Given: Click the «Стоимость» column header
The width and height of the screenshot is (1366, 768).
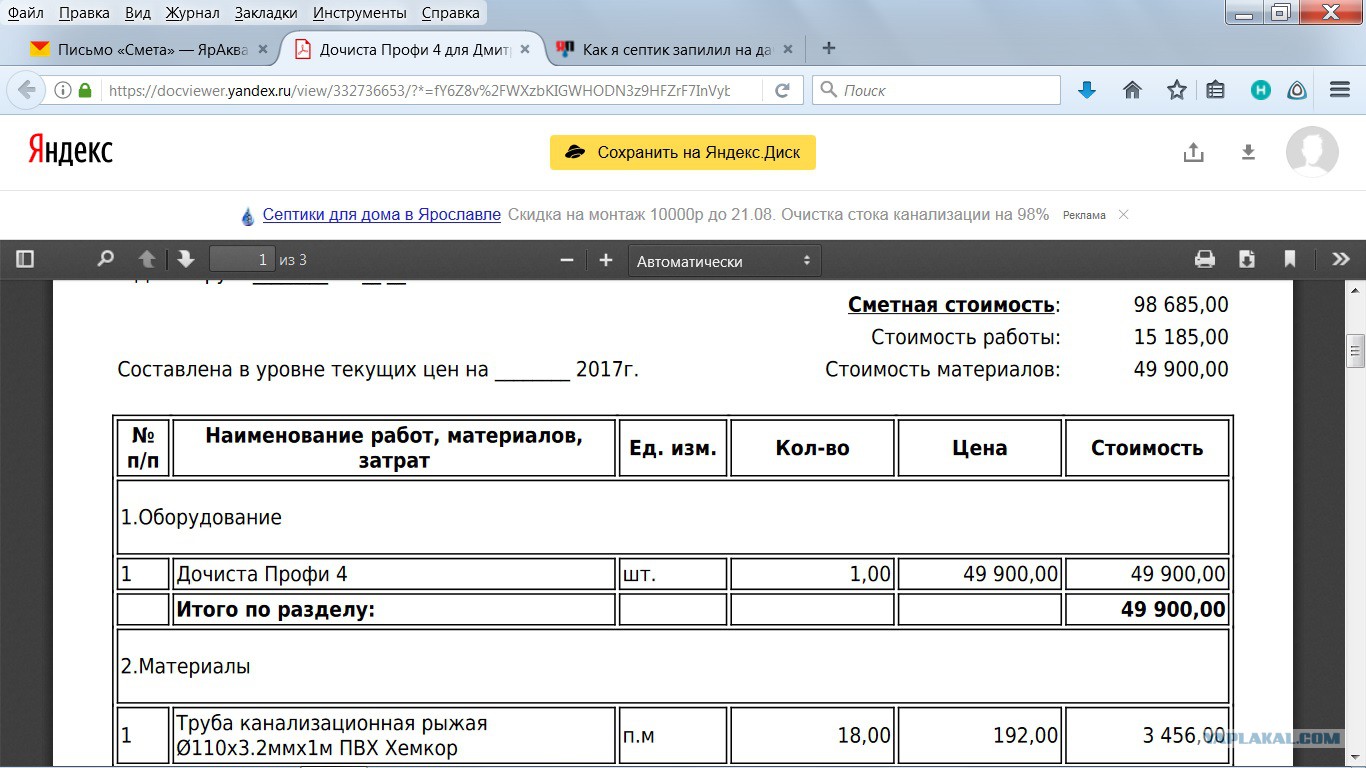Looking at the screenshot, I should [1146, 448].
